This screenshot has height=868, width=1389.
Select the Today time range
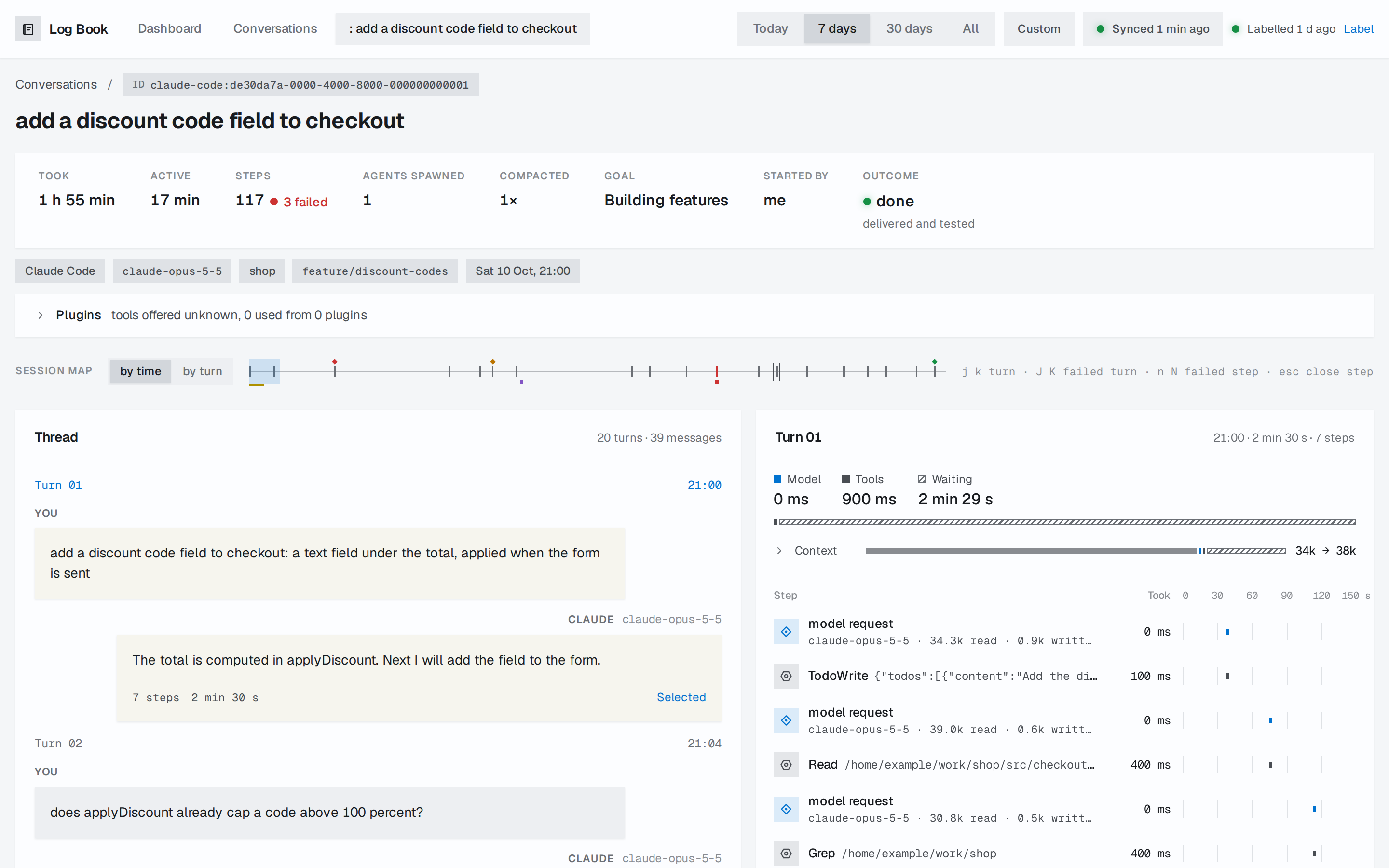(x=770, y=29)
